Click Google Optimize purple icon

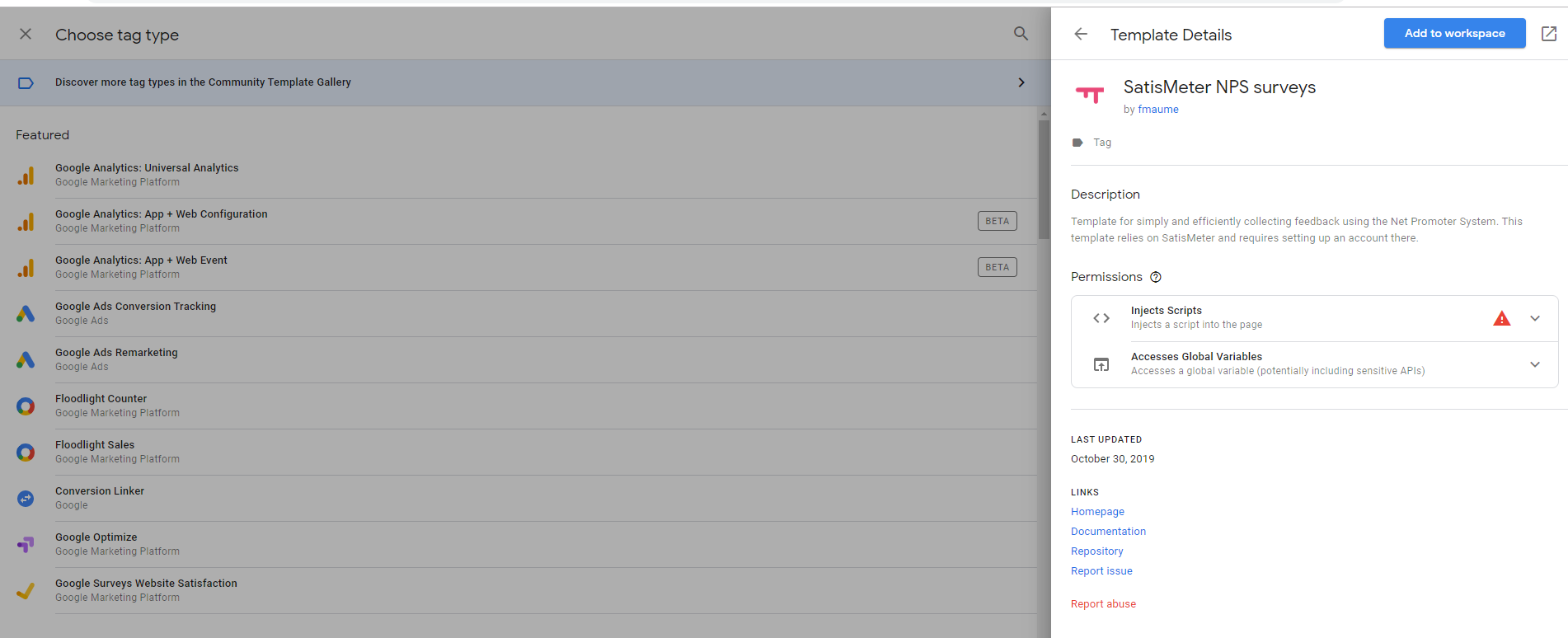tap(26, 545)
